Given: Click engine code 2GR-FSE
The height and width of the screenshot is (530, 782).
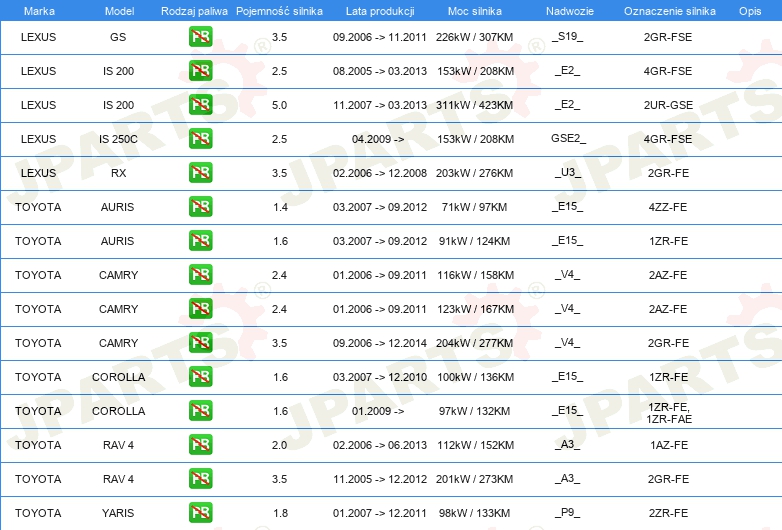Looking at the screenshot, I should tap(668, 37).
